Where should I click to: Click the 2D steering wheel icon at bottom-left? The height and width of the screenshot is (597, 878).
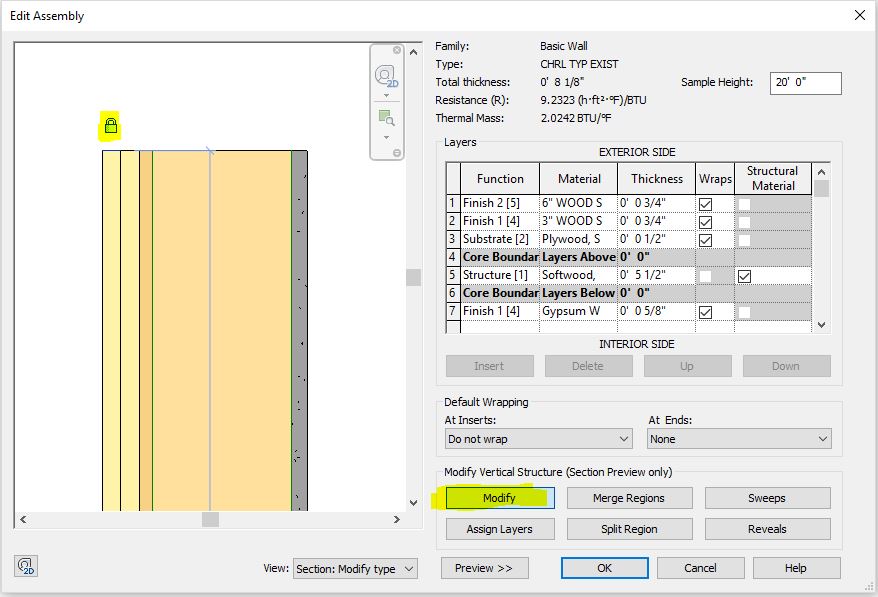pos(25,567)
